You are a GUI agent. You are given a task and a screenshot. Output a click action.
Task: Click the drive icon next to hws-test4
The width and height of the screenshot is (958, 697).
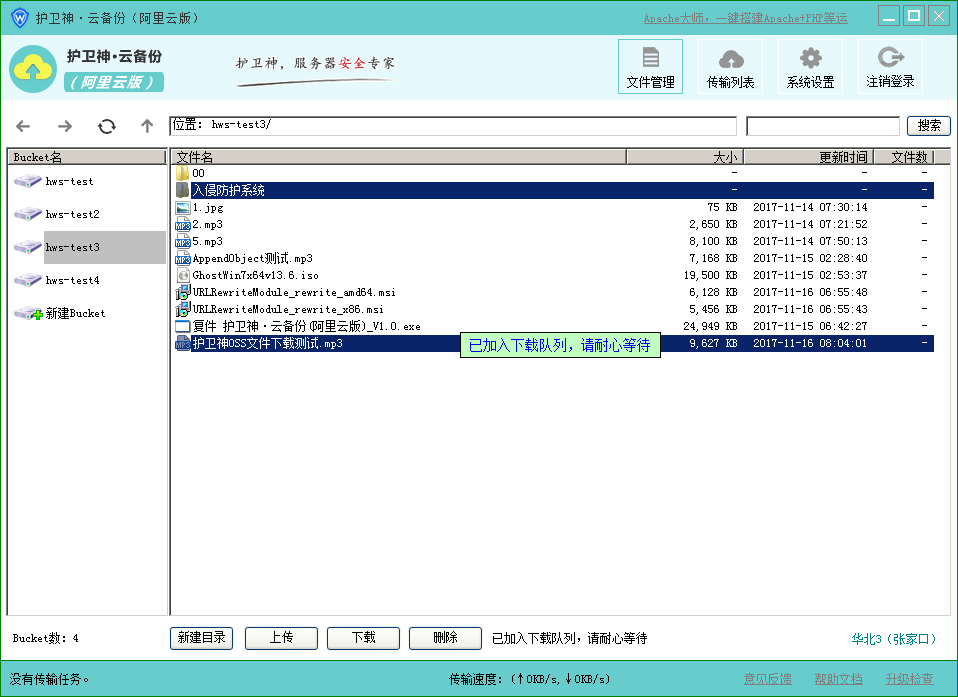point(27,280)
